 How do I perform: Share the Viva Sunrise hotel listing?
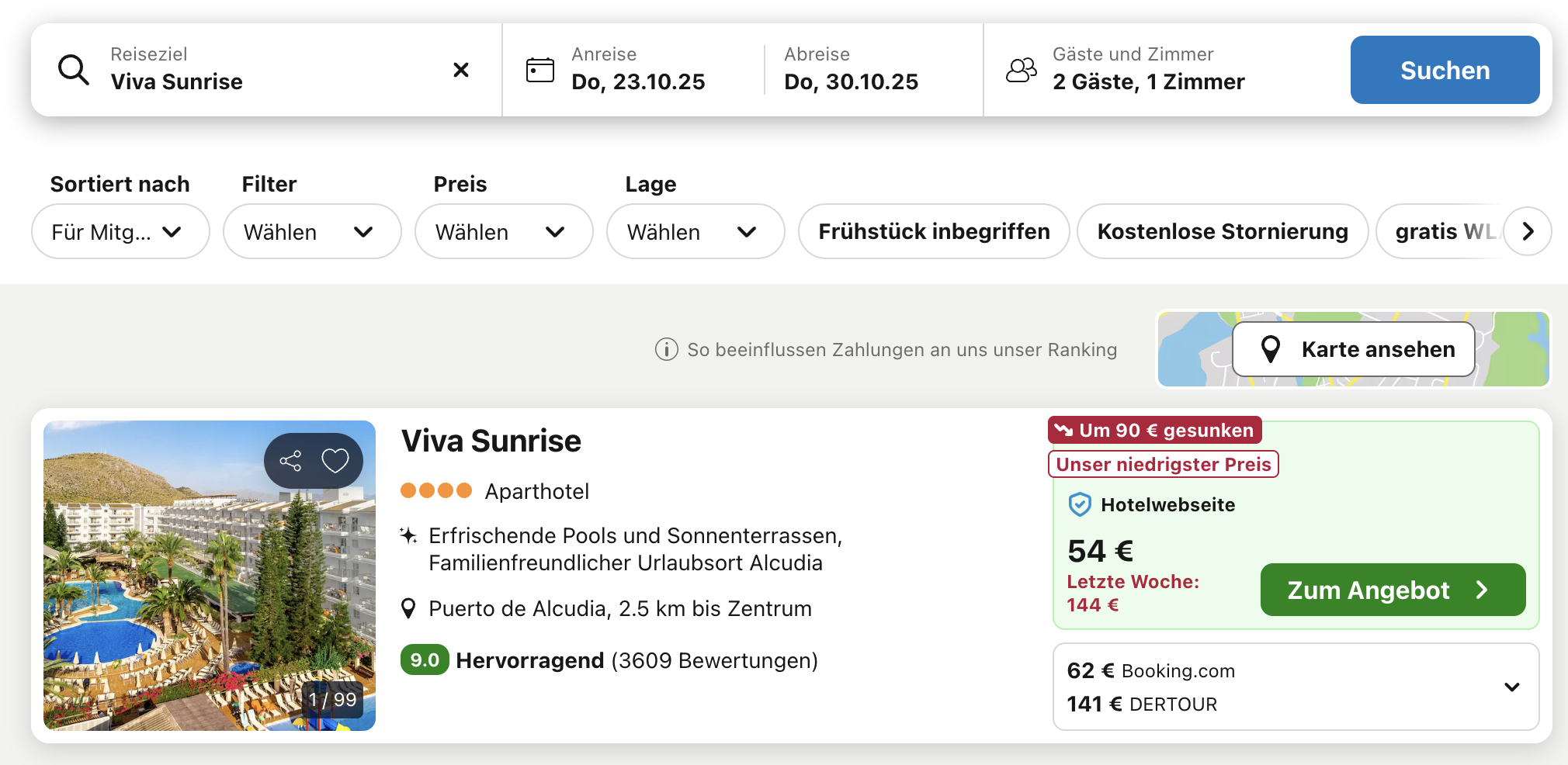pos(290,461)
